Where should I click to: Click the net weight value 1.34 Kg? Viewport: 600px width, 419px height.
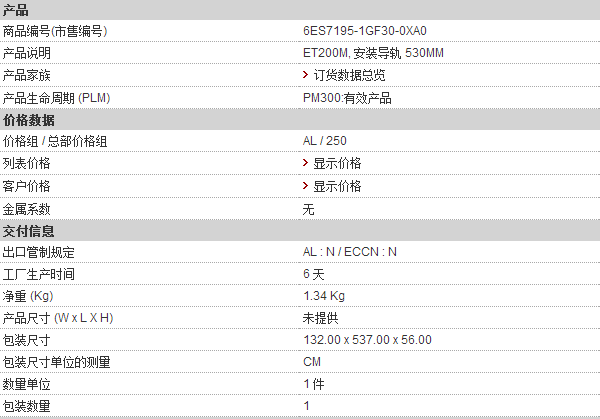tap(324, 296)
